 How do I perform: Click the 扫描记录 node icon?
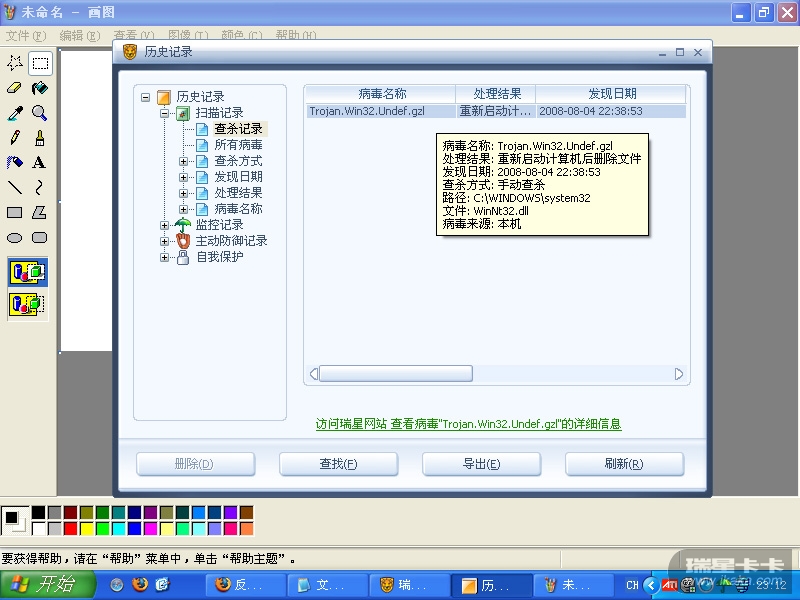coord(183,113)
